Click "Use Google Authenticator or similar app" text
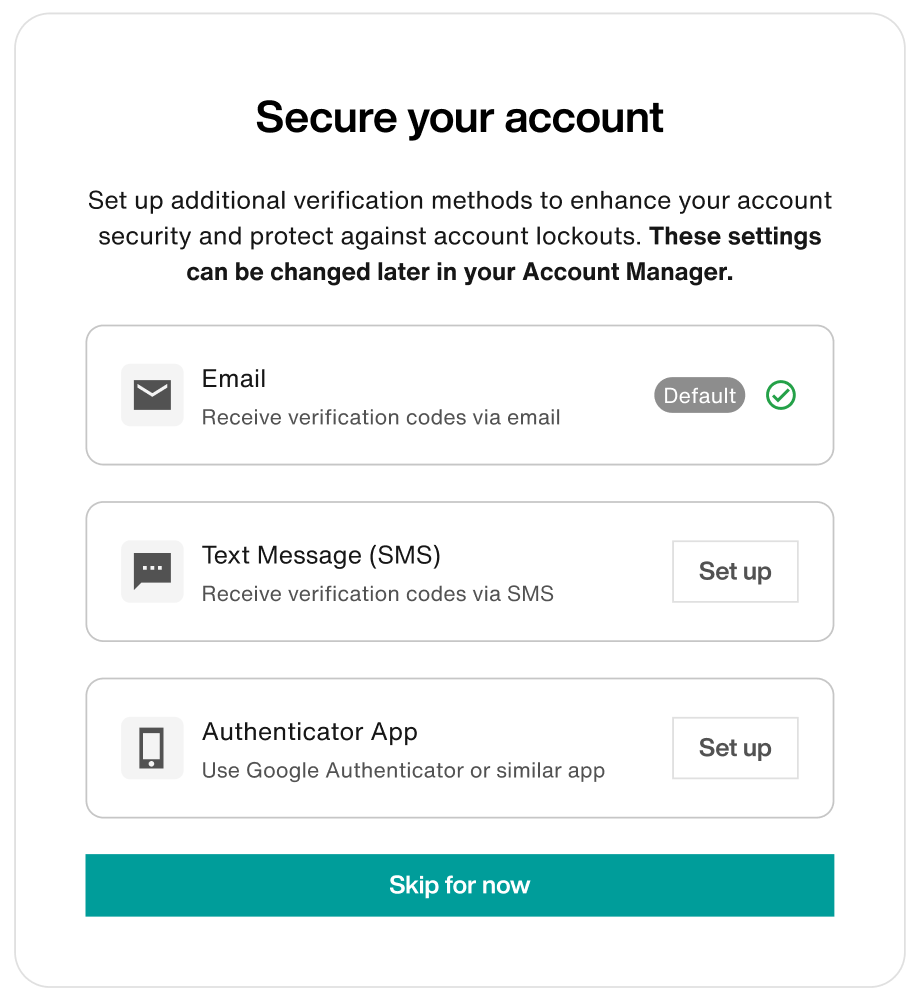This screenshot has width=919, height=1006. pos(403,771)
